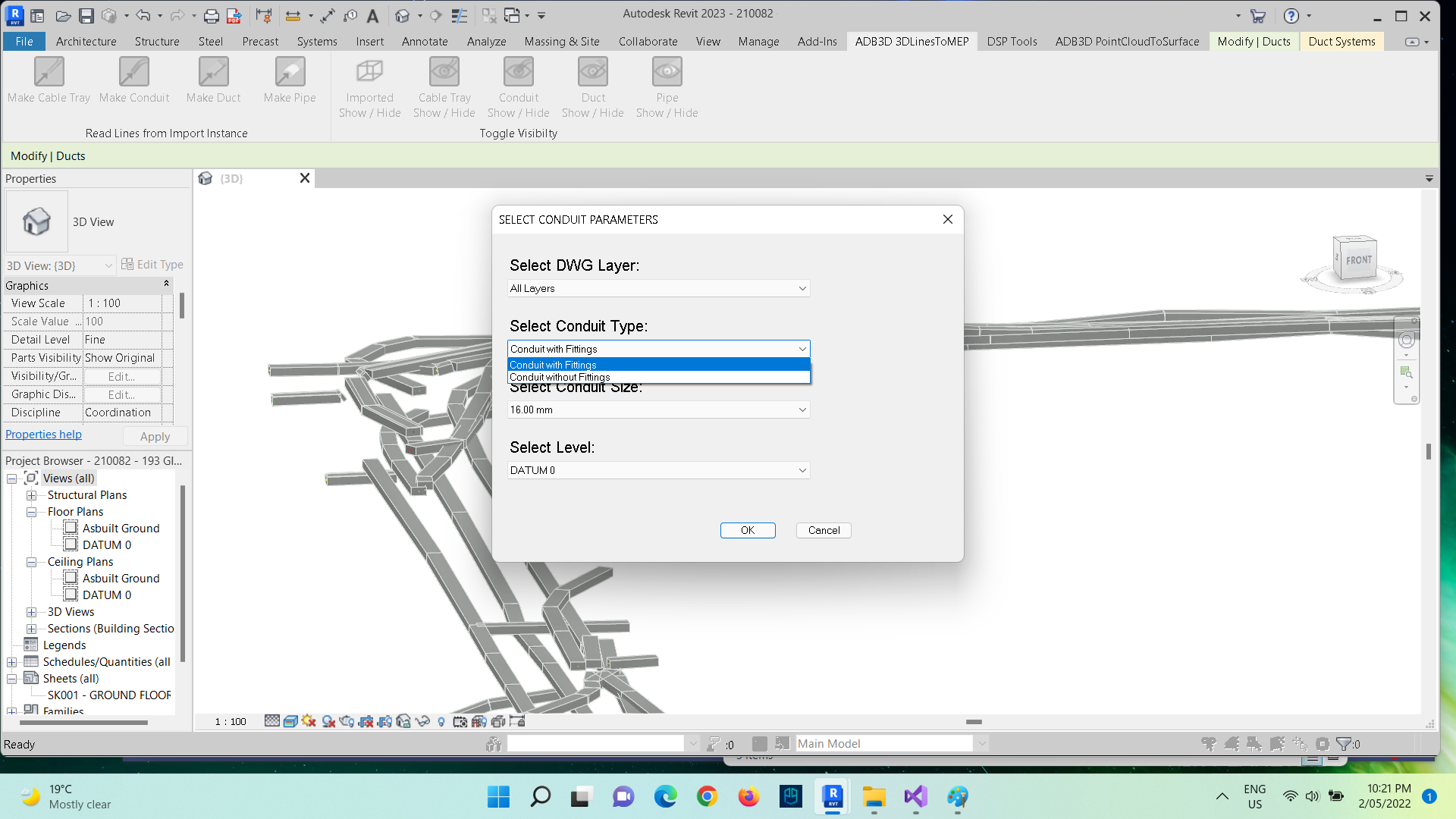
Task: Click OK in conduit parameters dialog
Action: coord(747,530)
